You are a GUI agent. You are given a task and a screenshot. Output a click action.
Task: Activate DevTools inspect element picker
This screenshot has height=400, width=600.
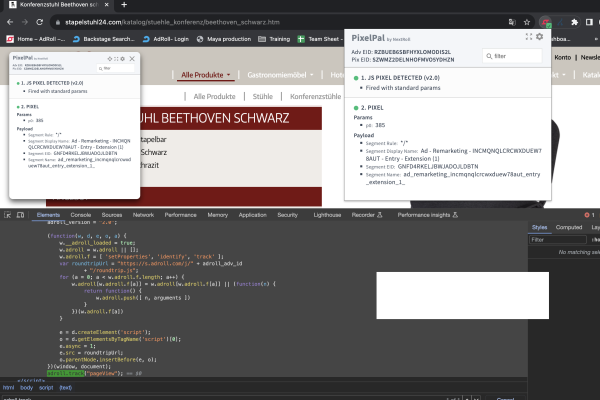coord(8,214)
